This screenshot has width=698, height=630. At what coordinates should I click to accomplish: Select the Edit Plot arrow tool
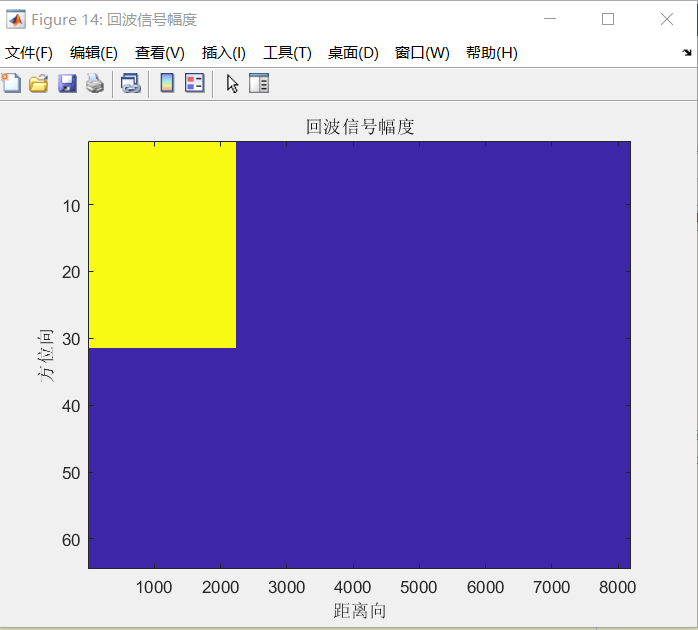tap(232, 83)
